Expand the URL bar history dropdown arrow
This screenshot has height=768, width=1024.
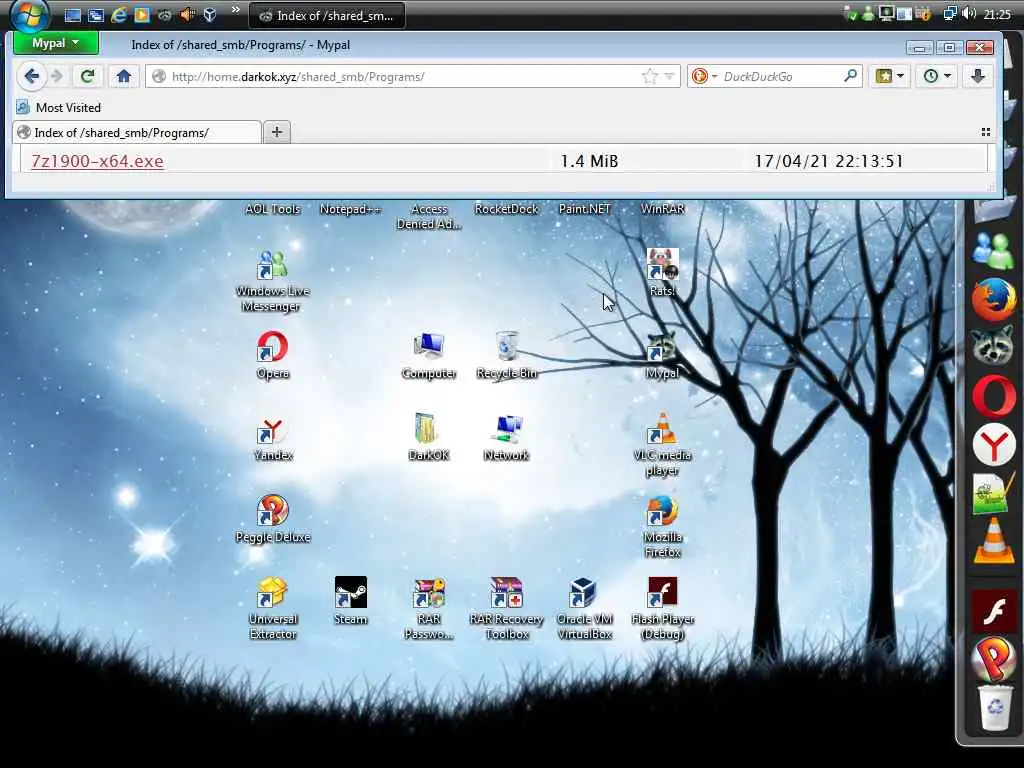[x=669, y=76]
